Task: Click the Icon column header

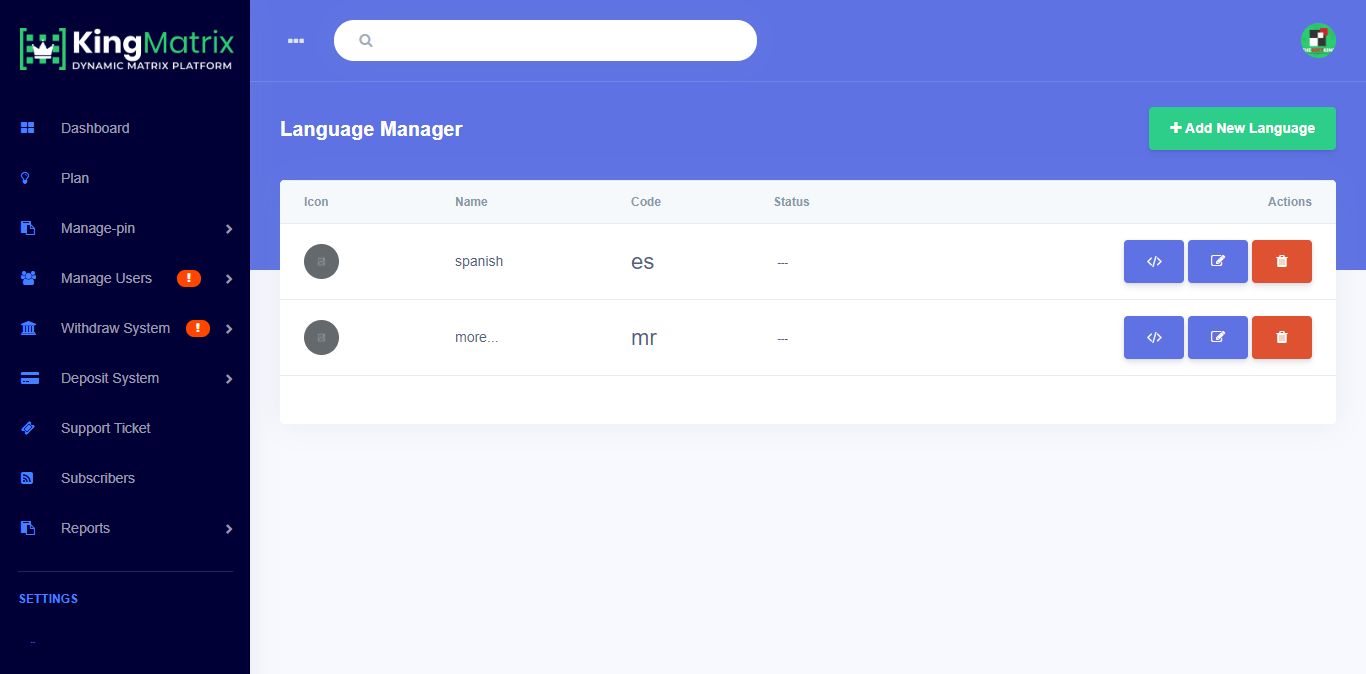Action: click(316, 201)
